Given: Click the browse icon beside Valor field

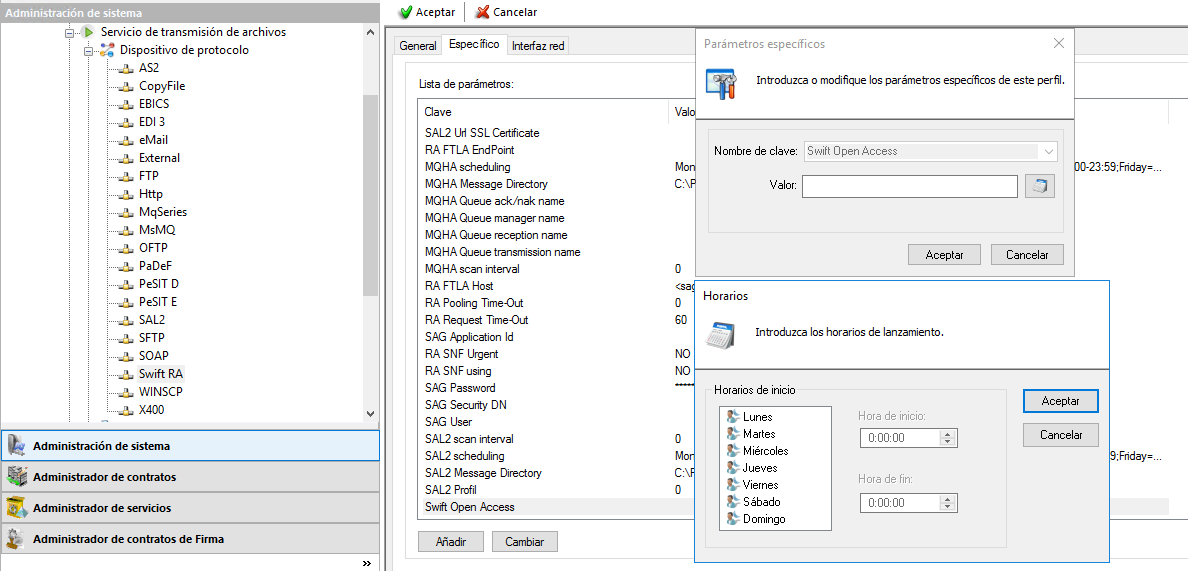Looking at the screenshot, I should tap(1040, 186).
